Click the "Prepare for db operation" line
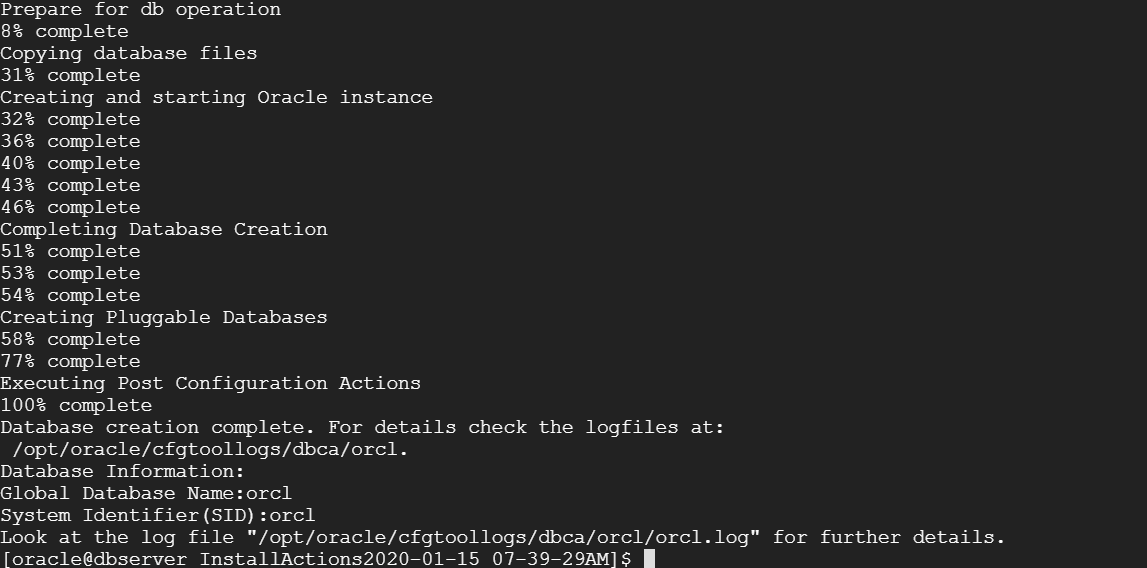This screenshot has height=568, width=1147. pos(140,10)
